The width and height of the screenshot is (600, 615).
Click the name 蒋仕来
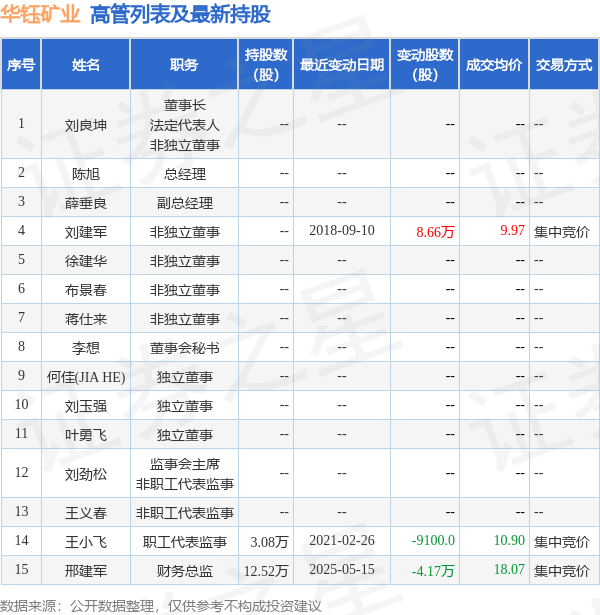click(x=85, y=319)
